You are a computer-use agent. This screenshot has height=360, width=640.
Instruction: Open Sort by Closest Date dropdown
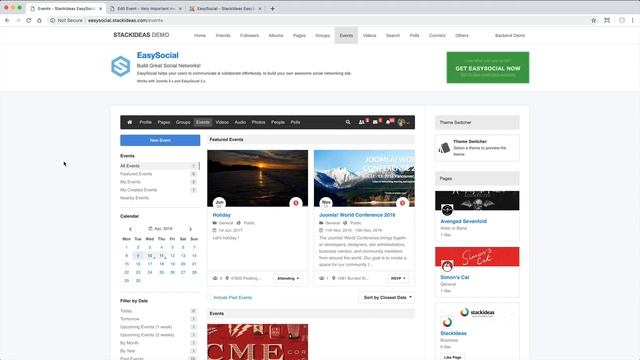[387, 298]
